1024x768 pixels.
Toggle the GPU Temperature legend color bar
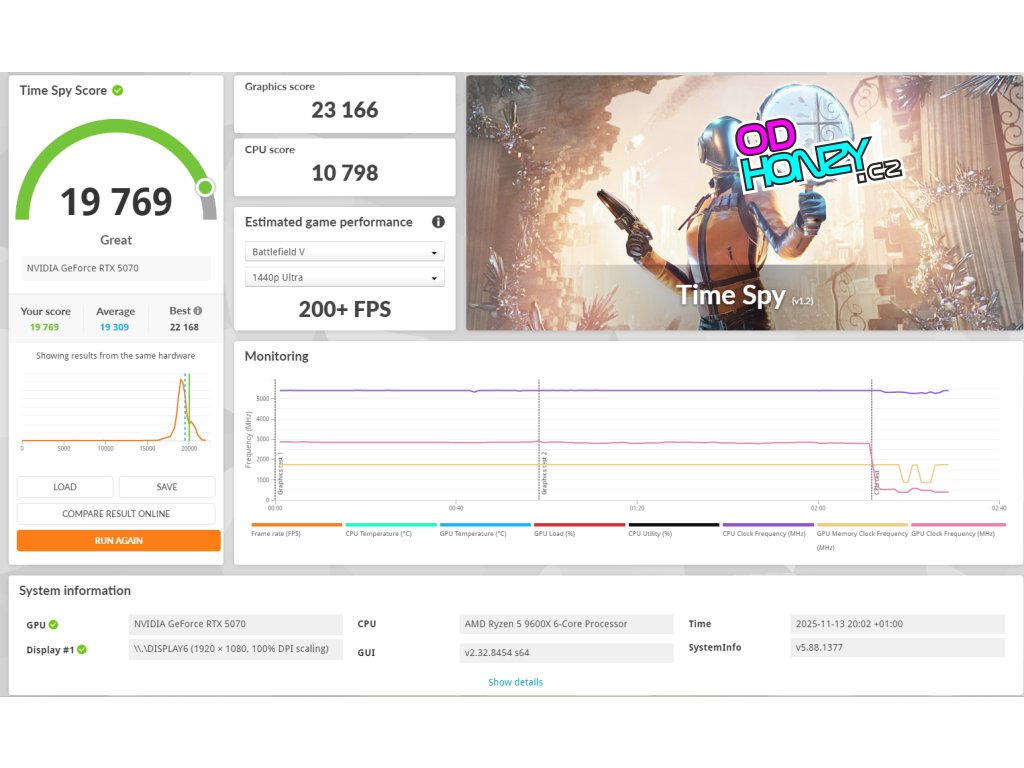[485, 524]
